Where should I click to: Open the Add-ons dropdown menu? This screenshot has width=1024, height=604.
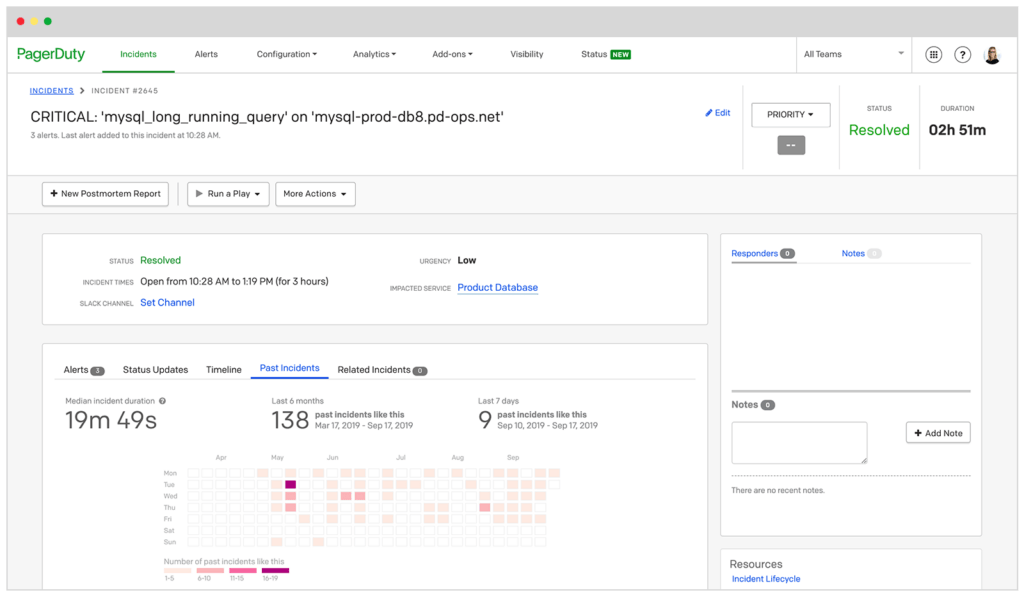click(452, 54)
